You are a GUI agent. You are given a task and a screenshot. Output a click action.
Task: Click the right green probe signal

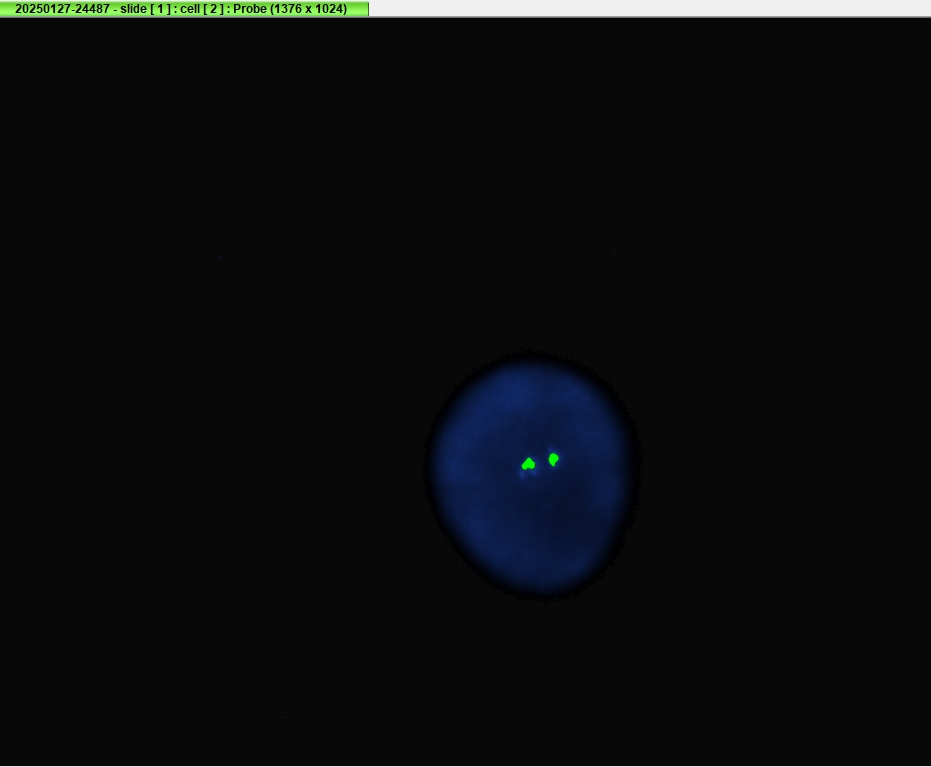click(x=553, y=459)
